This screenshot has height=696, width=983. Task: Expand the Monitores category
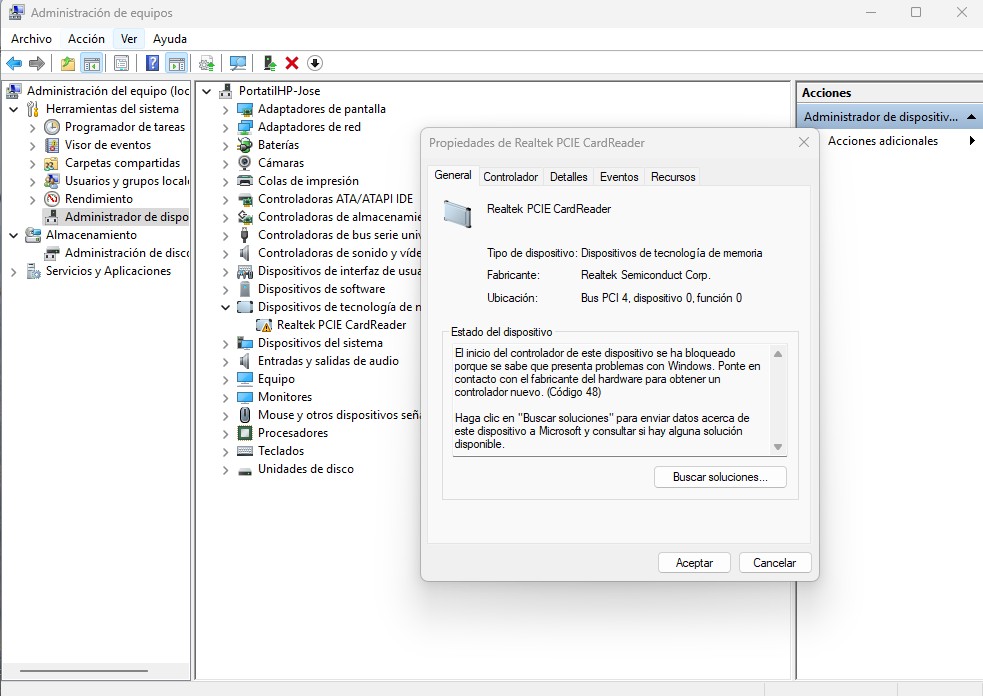click(226, 398)
